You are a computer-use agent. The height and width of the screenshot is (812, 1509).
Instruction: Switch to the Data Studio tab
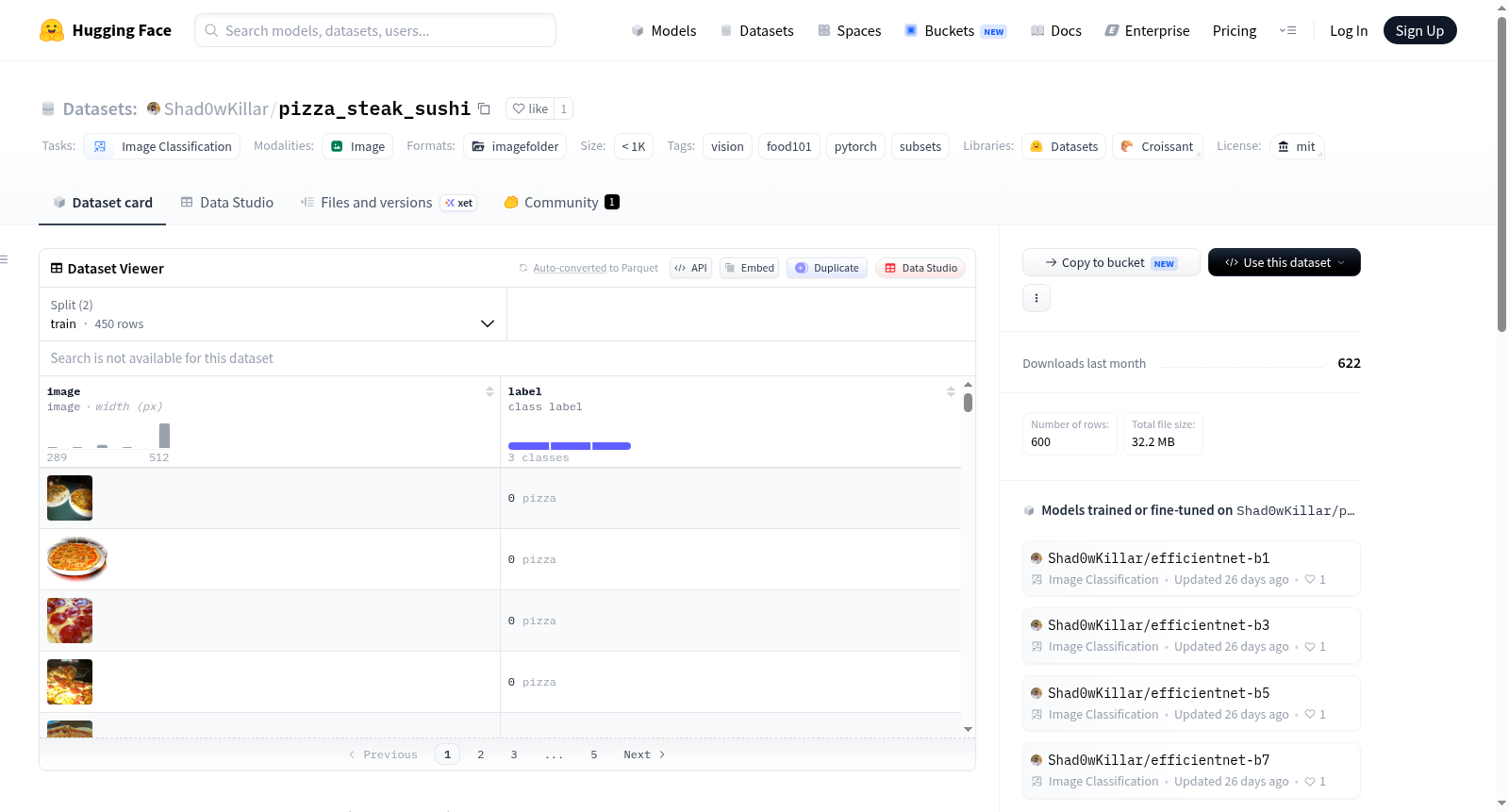click(227, 202)
